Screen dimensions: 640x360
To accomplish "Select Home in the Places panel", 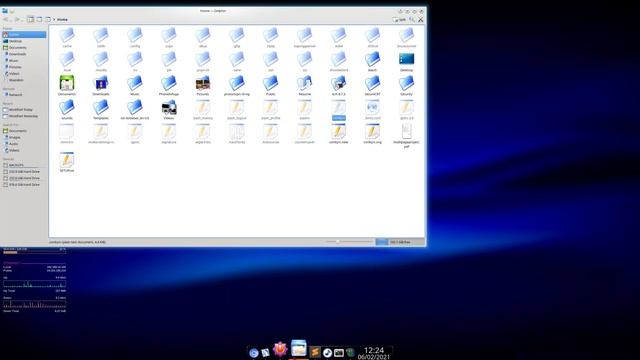I will 24,35.
